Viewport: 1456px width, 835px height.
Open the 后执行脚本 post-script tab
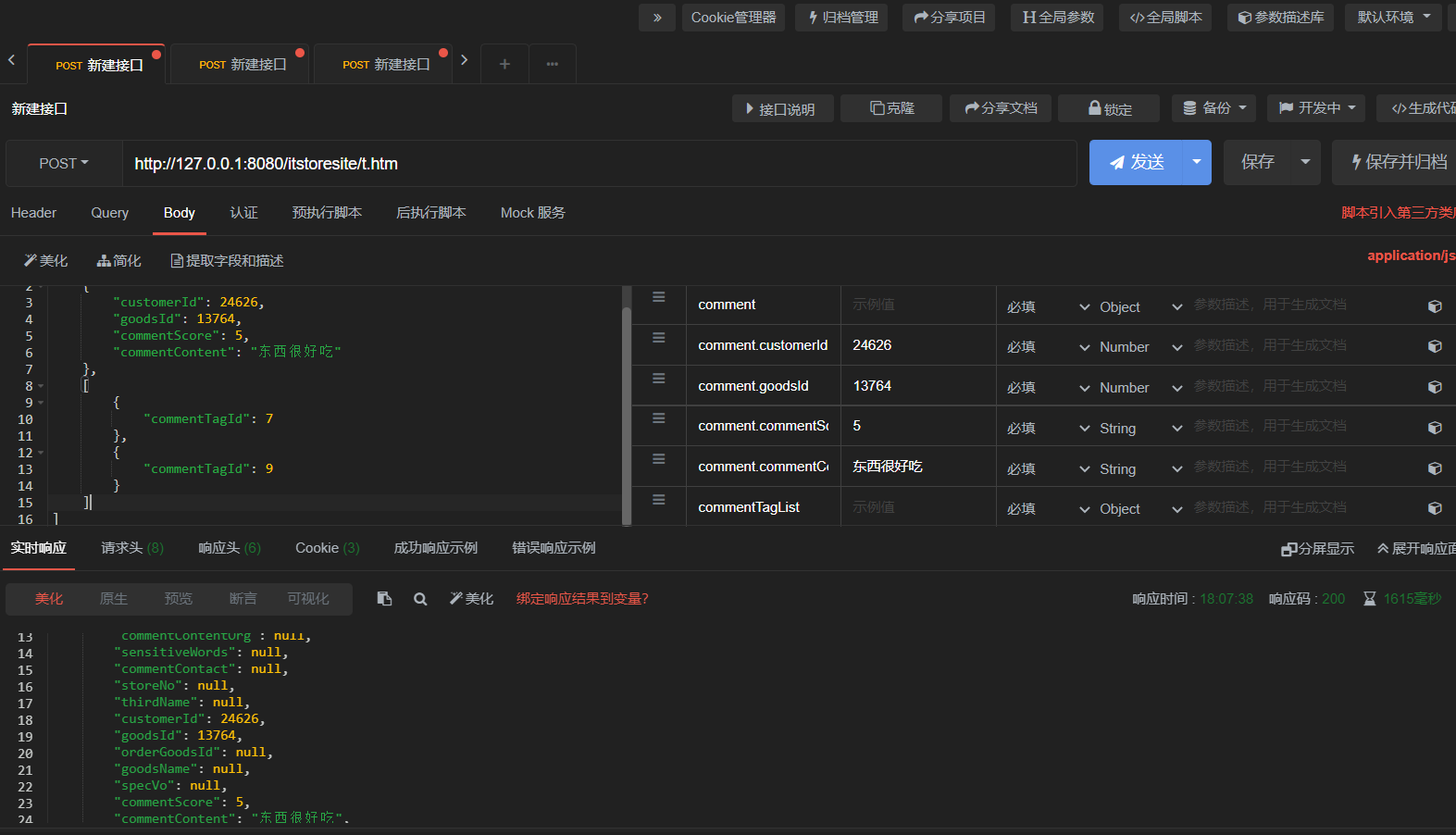pyautogui.click(x=431, y=213)
